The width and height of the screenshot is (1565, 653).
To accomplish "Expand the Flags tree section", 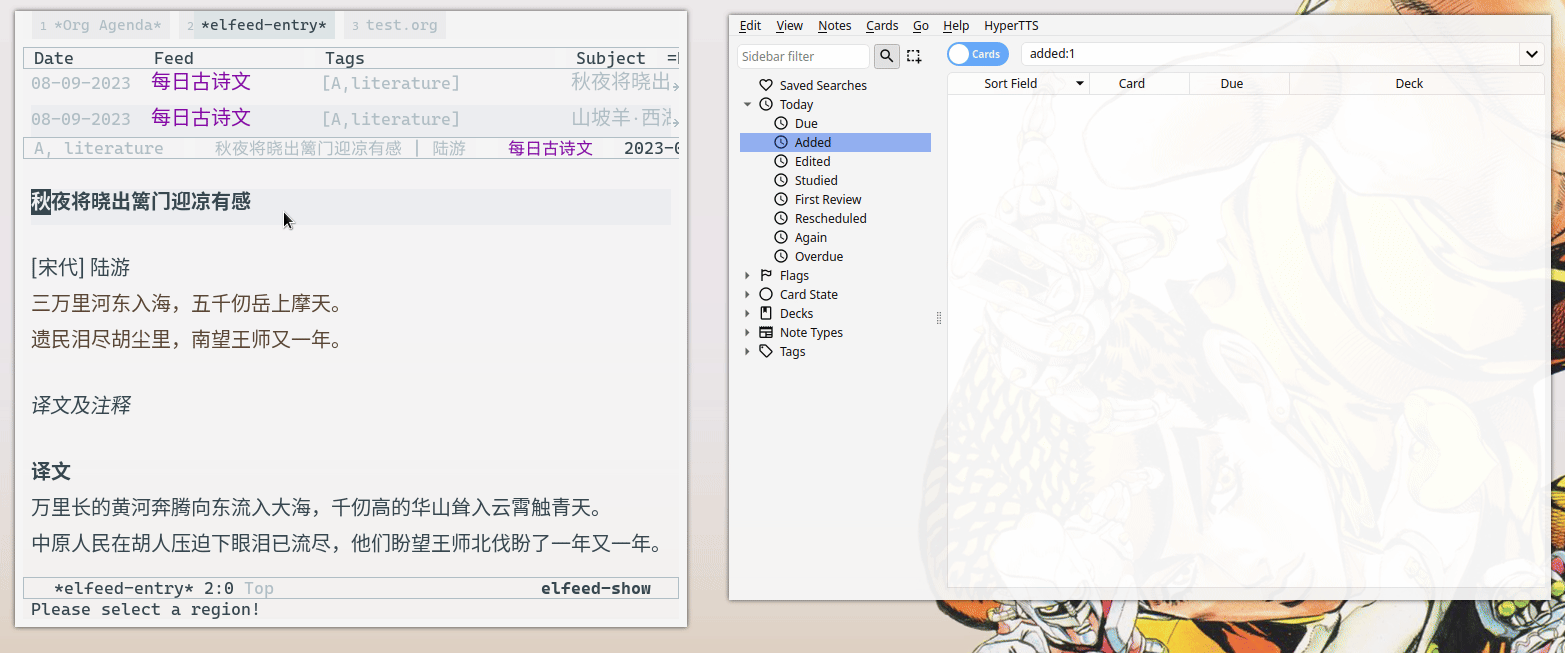I will click(747, 275).
